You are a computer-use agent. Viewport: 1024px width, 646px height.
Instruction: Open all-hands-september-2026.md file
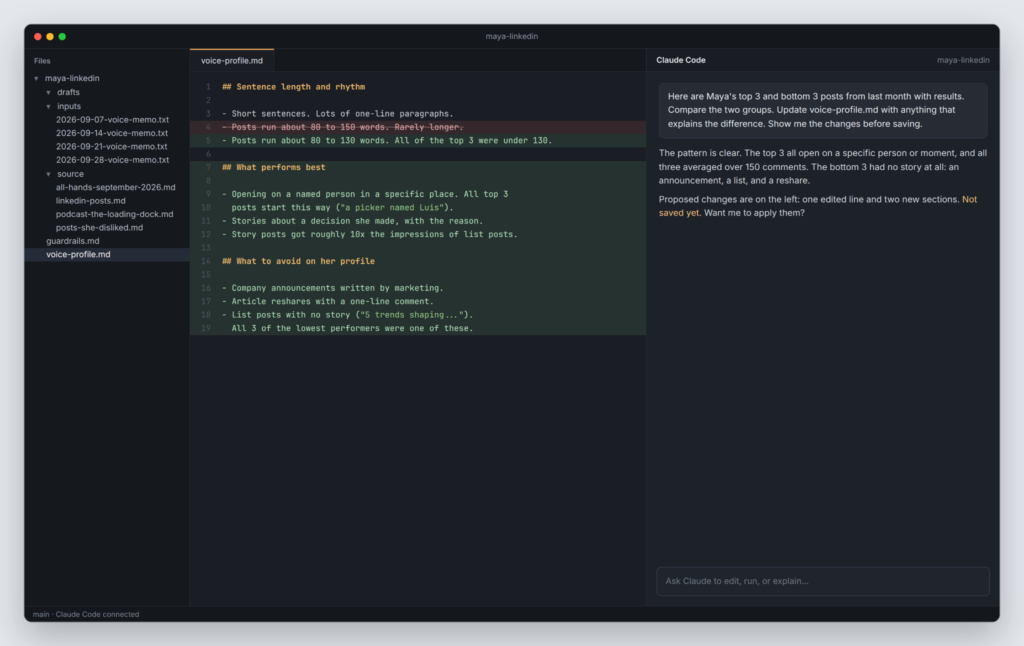click(x=115, y=187)
